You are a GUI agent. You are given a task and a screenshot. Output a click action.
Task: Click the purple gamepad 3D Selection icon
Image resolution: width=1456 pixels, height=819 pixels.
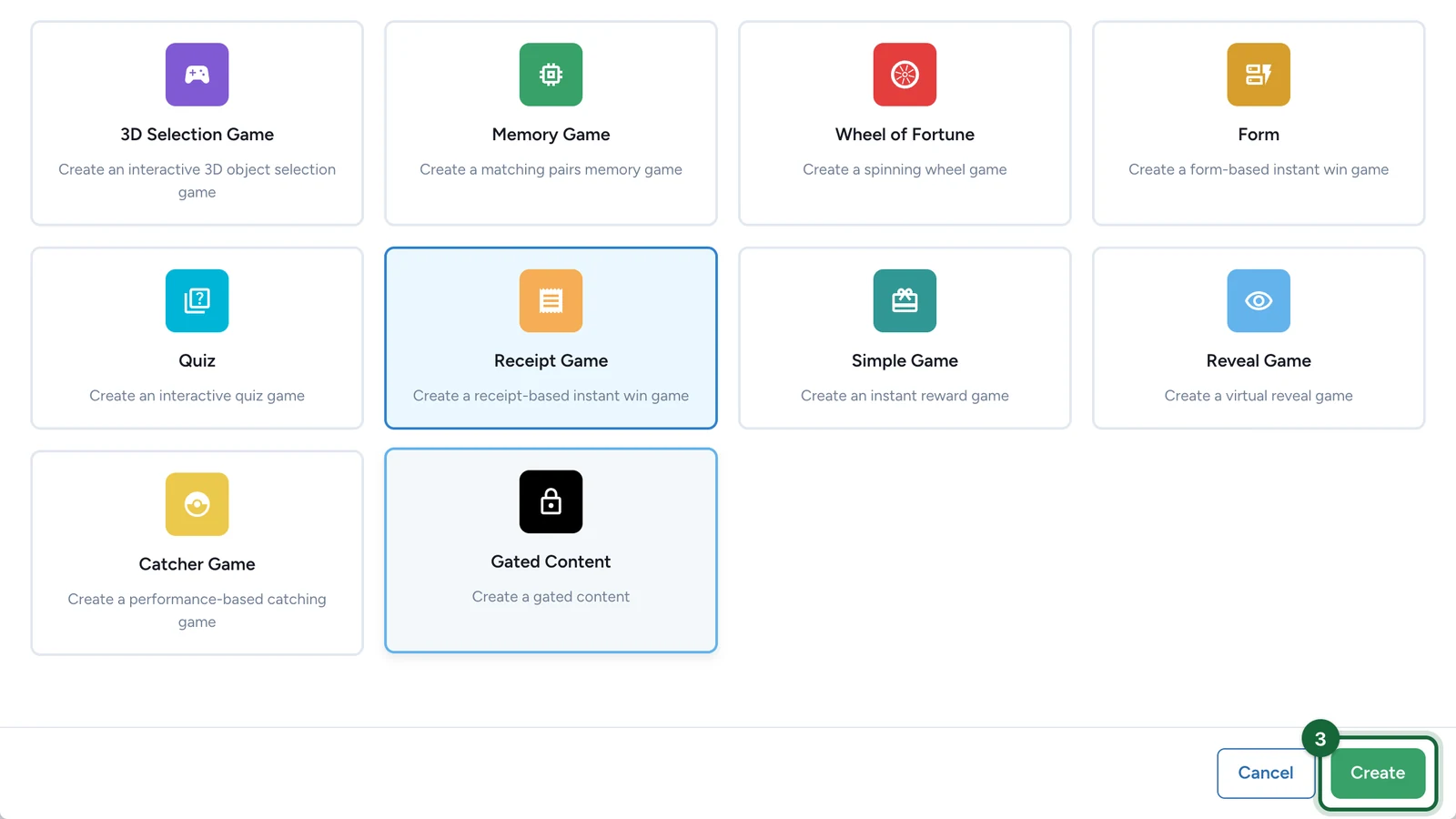tap(197, 75)
